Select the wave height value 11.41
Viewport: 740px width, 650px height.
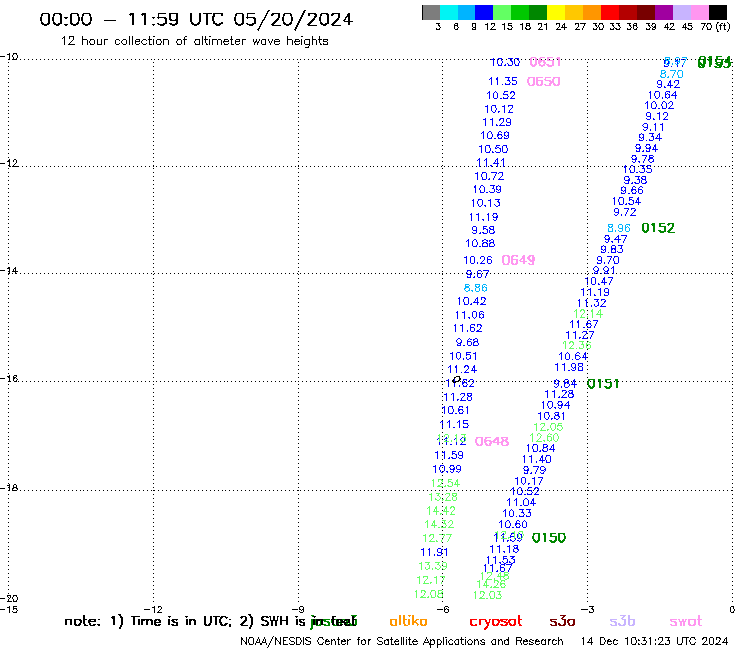tap(491, 163)
